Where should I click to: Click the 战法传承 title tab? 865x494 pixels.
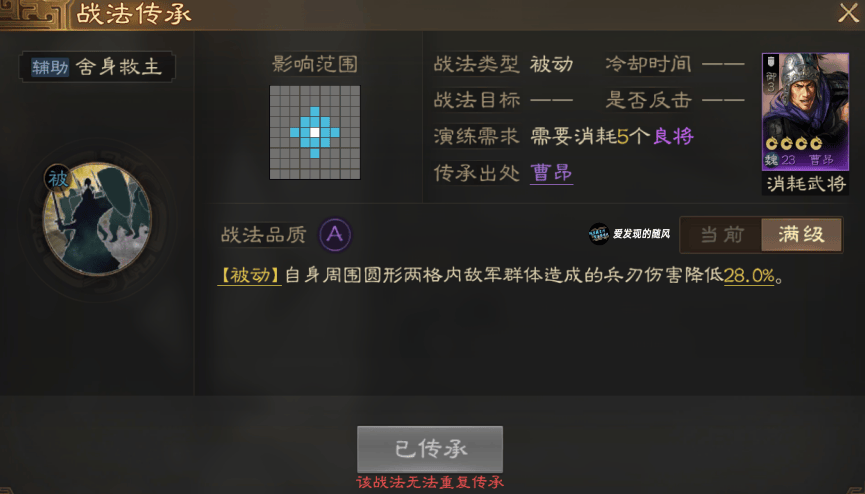(x=134, y=14)
